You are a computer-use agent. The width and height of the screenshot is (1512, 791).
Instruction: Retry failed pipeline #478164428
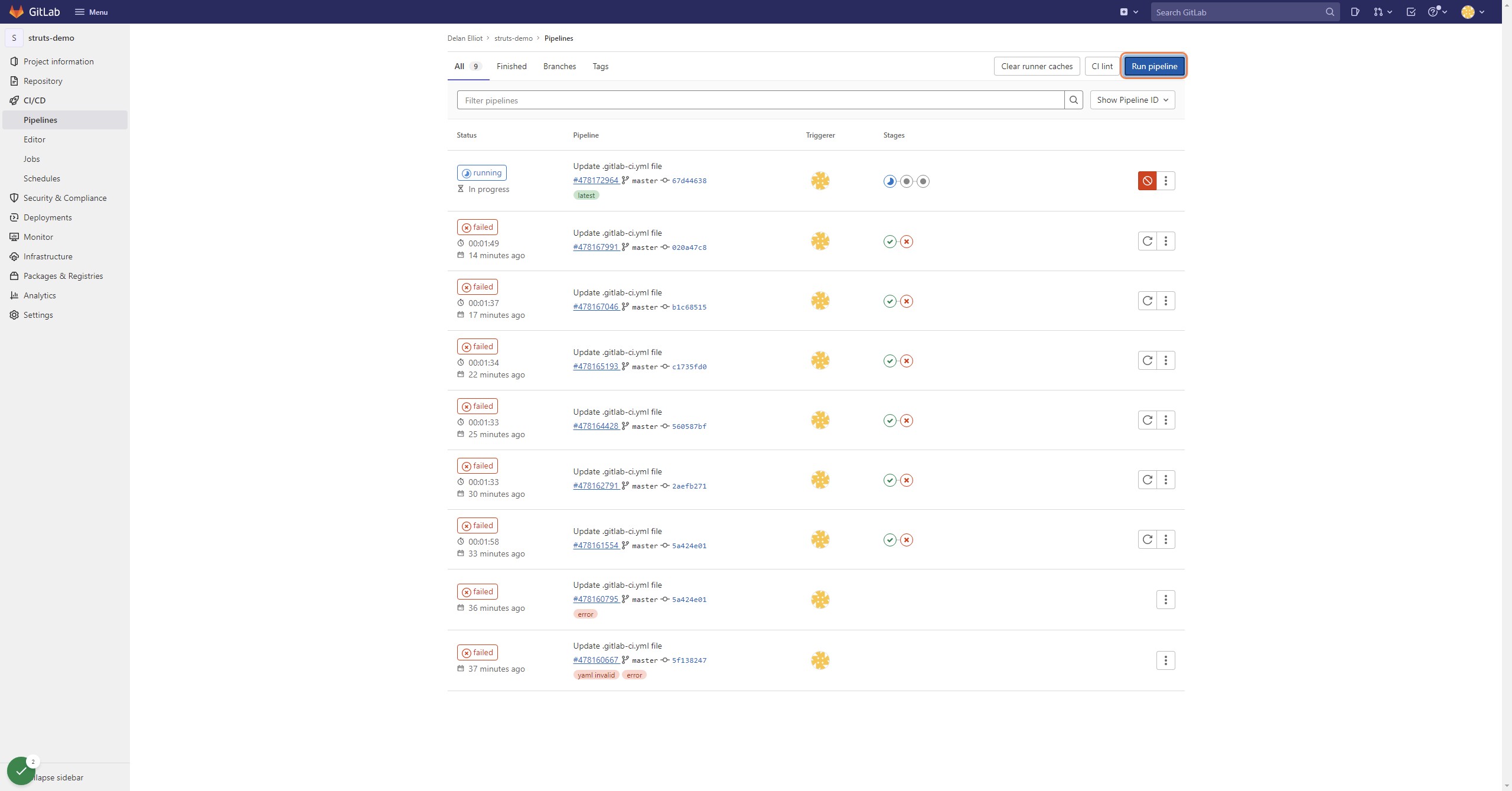click(1147, 420)
